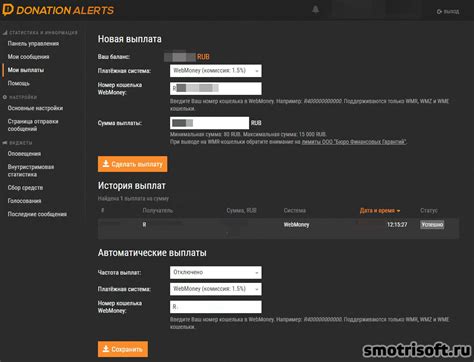Click the Сумма выплаты input field
The height and width of the screenshot is (362, 474).
click(x=209, y=123)
